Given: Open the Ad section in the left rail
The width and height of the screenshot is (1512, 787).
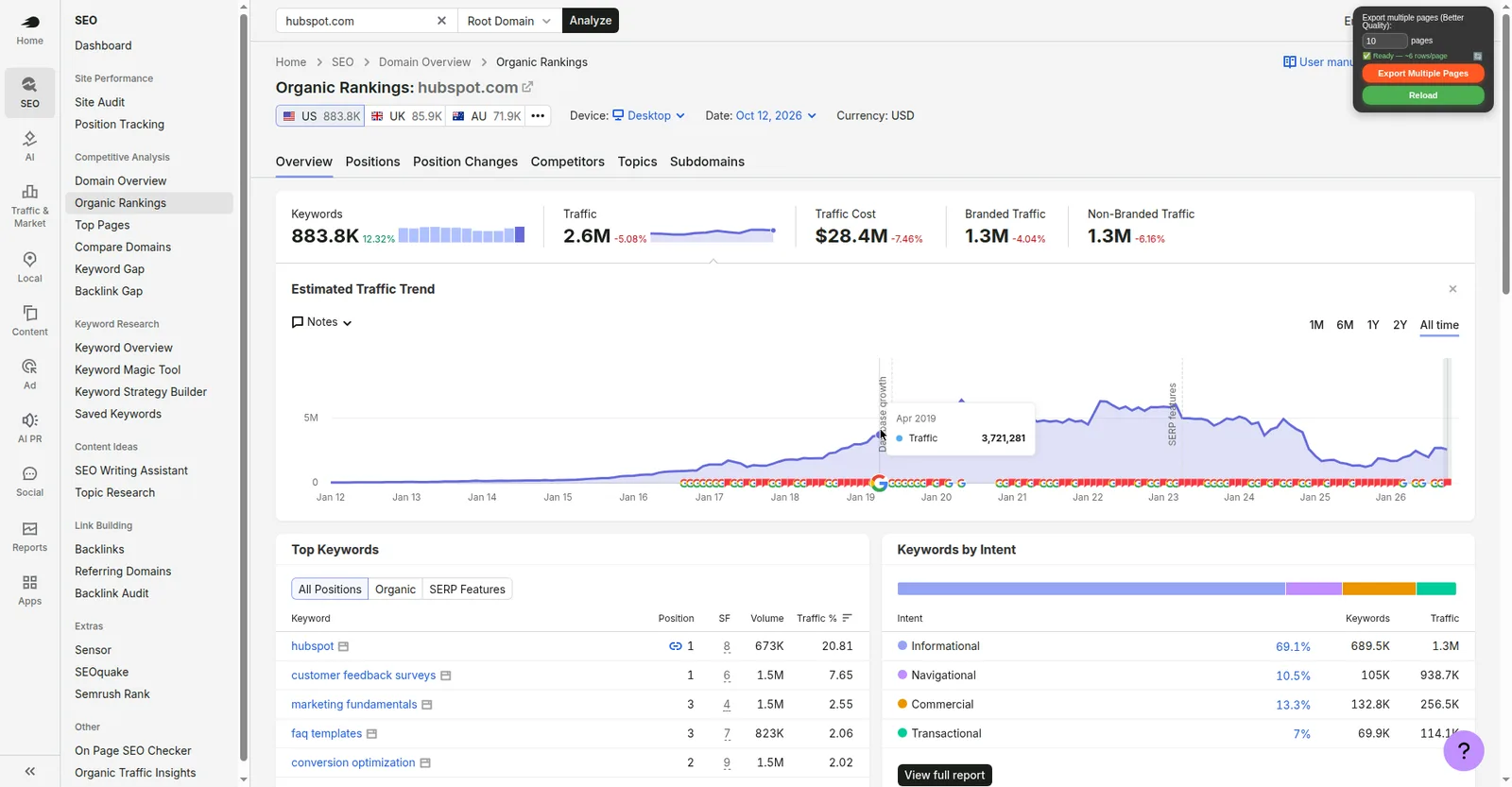Looking at the screenshot, I should [x=29, y=374].
